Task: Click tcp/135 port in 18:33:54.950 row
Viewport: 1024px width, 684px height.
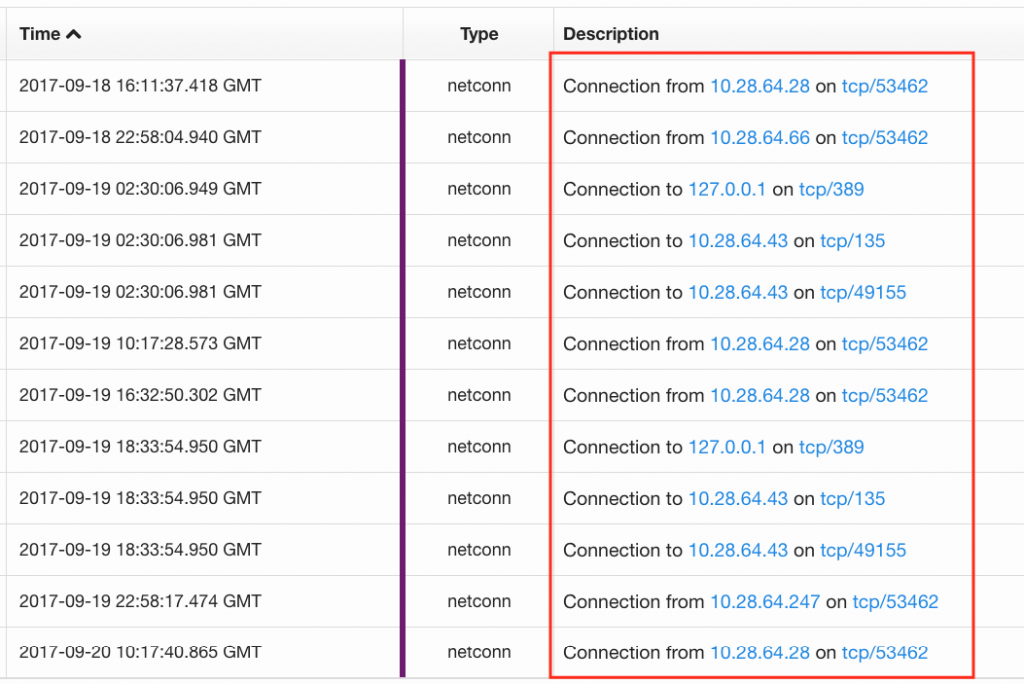Action: [852, 499]
